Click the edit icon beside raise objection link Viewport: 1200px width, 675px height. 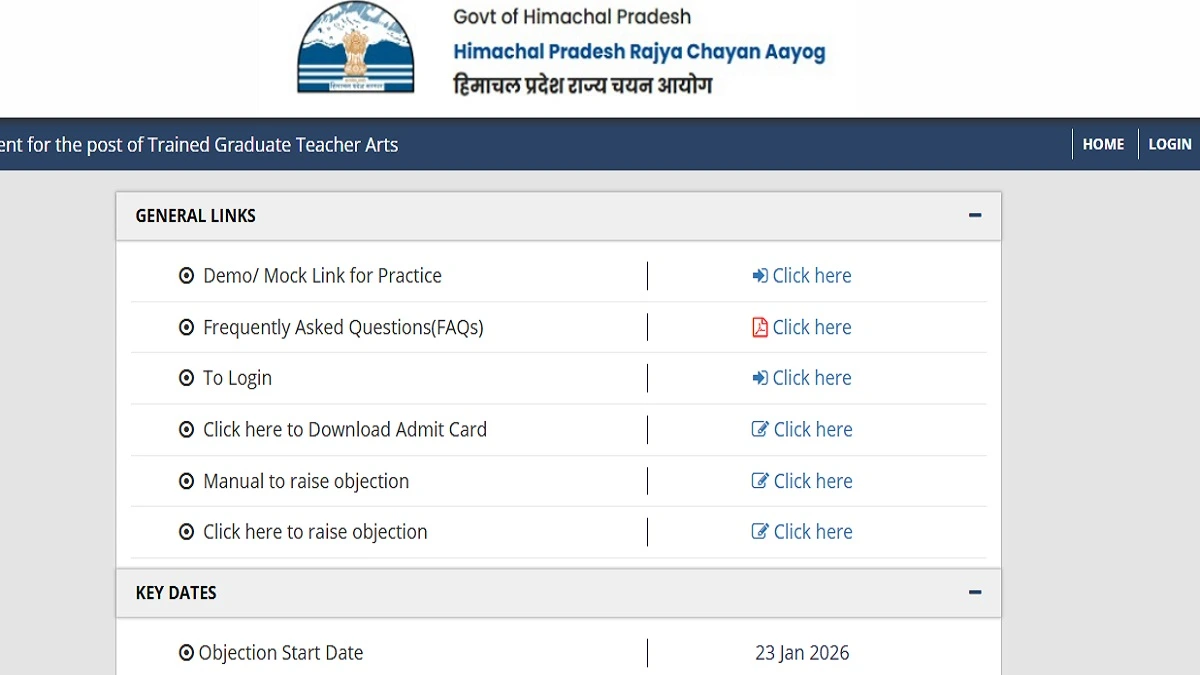pos(759,531)
